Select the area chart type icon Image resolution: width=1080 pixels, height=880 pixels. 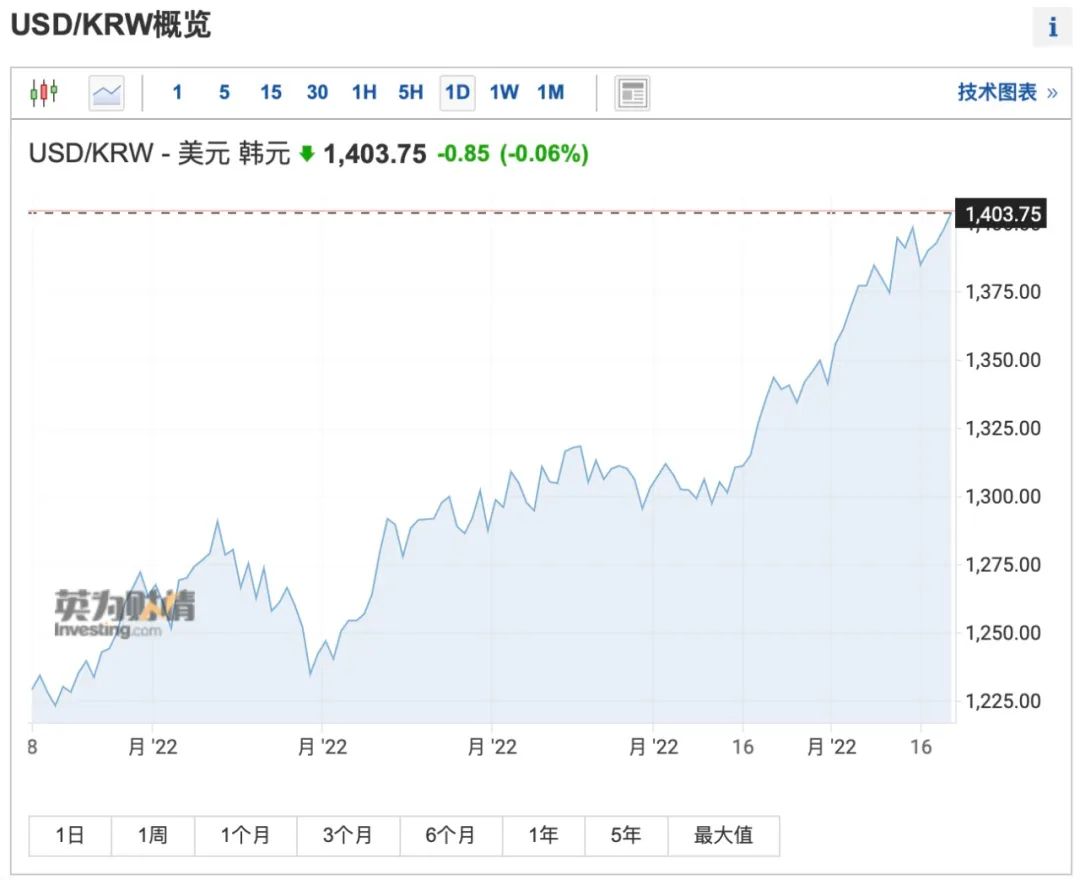106,93
